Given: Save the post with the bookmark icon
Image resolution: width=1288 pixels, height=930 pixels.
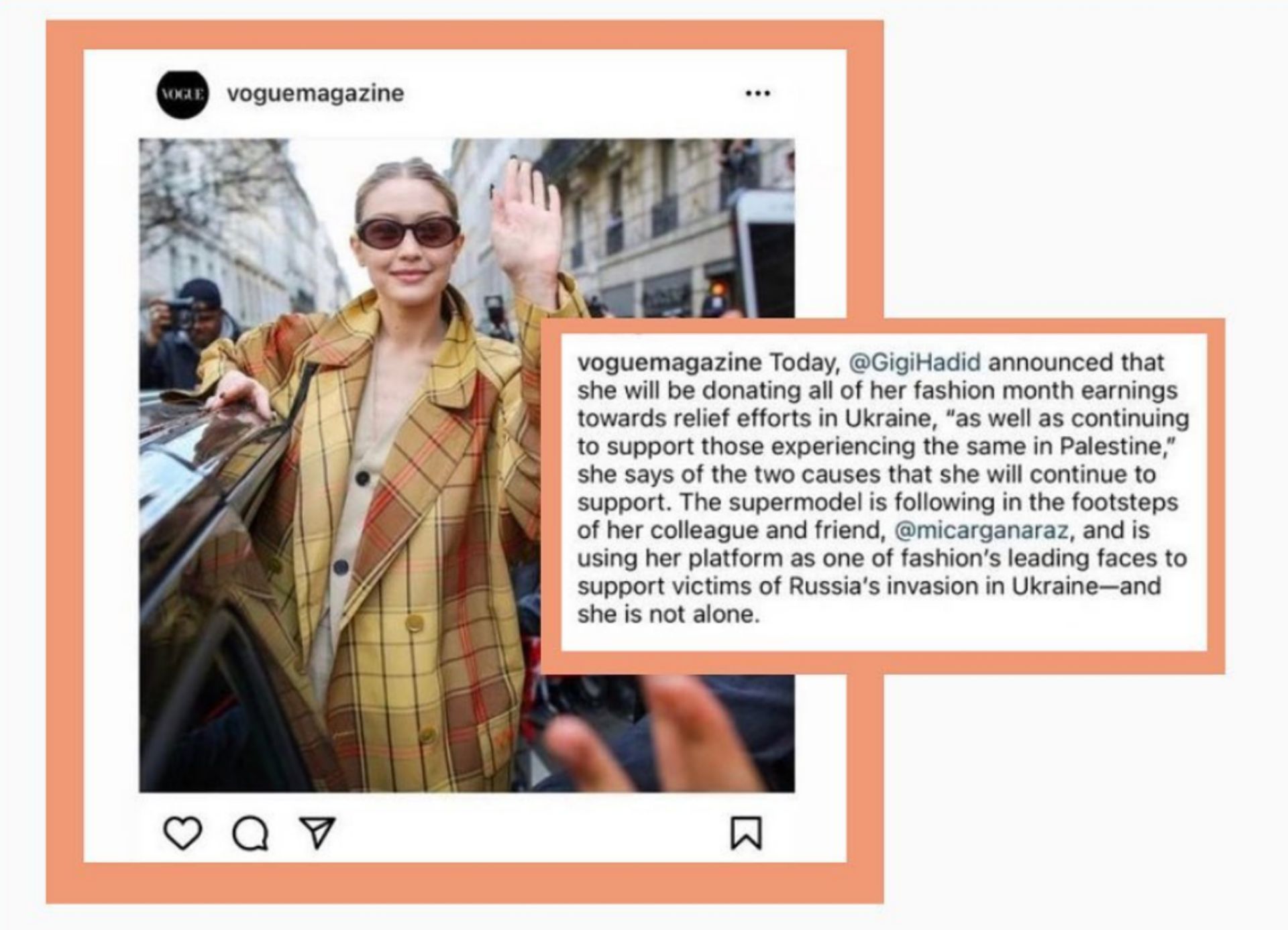Looking at the screenshot, I should [x=746, y=833].
